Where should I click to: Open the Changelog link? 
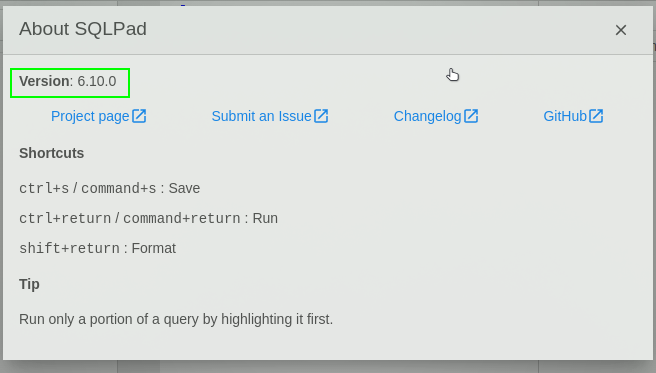436,116
